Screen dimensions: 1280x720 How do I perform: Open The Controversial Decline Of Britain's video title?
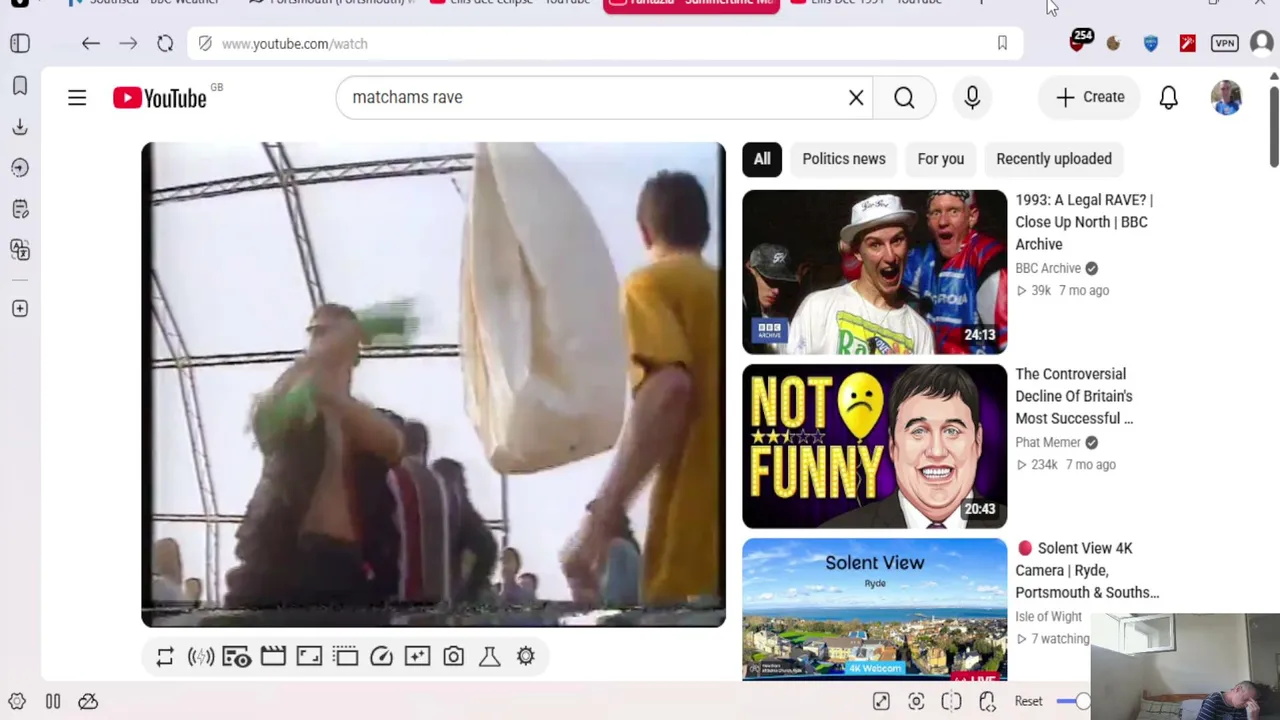click(x=1074, y=396)
